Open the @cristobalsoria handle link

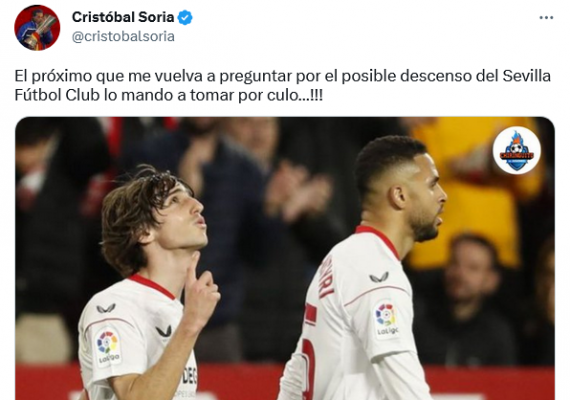123,36
